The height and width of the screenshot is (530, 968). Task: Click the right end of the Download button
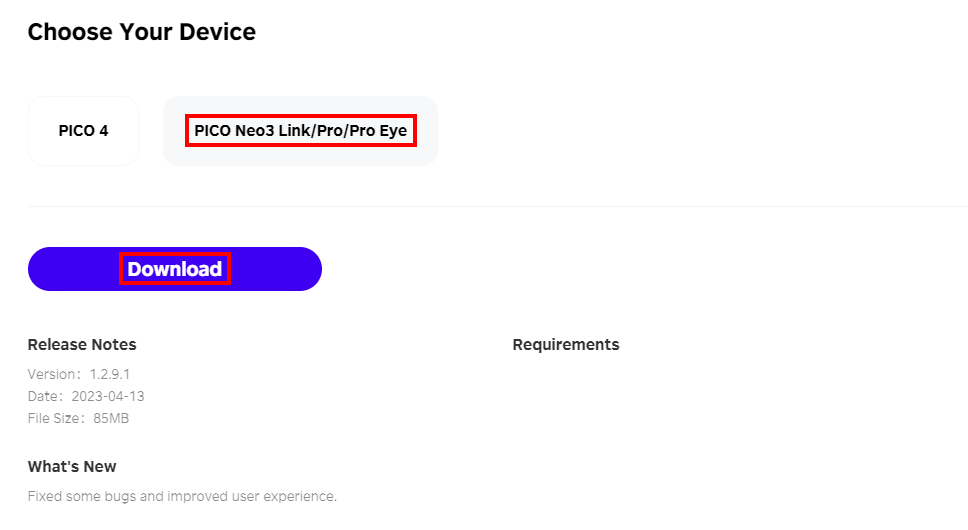pyautogui.click(x=295, y=269)
